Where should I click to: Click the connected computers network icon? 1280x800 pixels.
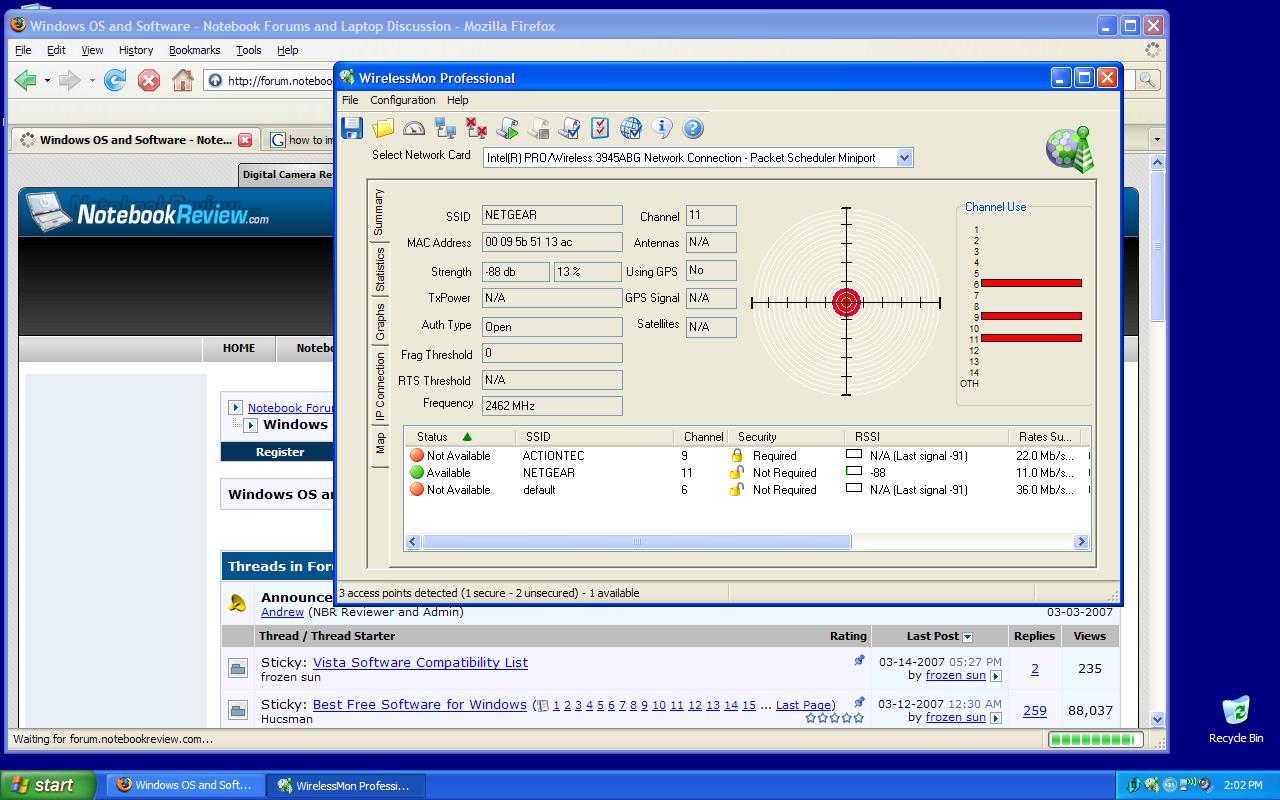tap(445, 128)
